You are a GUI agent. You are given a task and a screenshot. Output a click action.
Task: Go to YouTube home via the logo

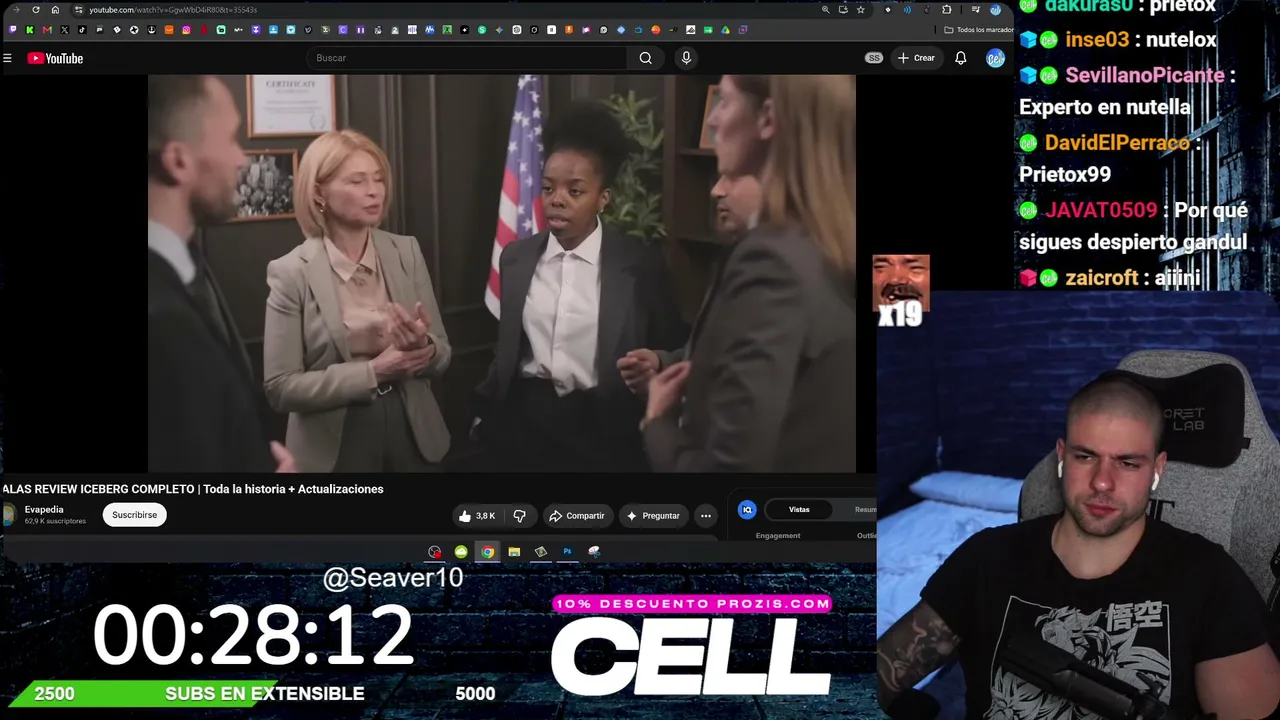55,58
